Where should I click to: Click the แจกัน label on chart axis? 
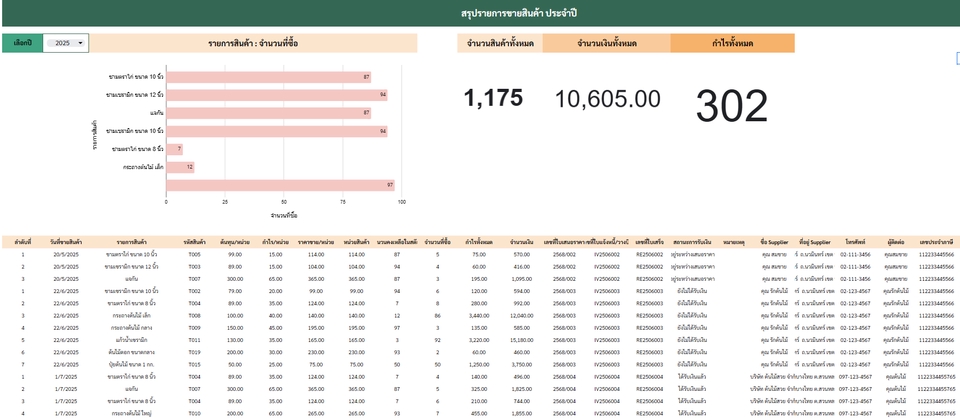coord(156,113)
